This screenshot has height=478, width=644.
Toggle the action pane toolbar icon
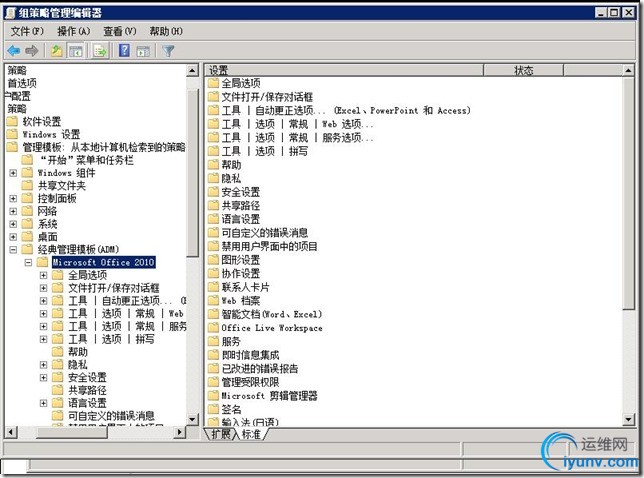143,51
